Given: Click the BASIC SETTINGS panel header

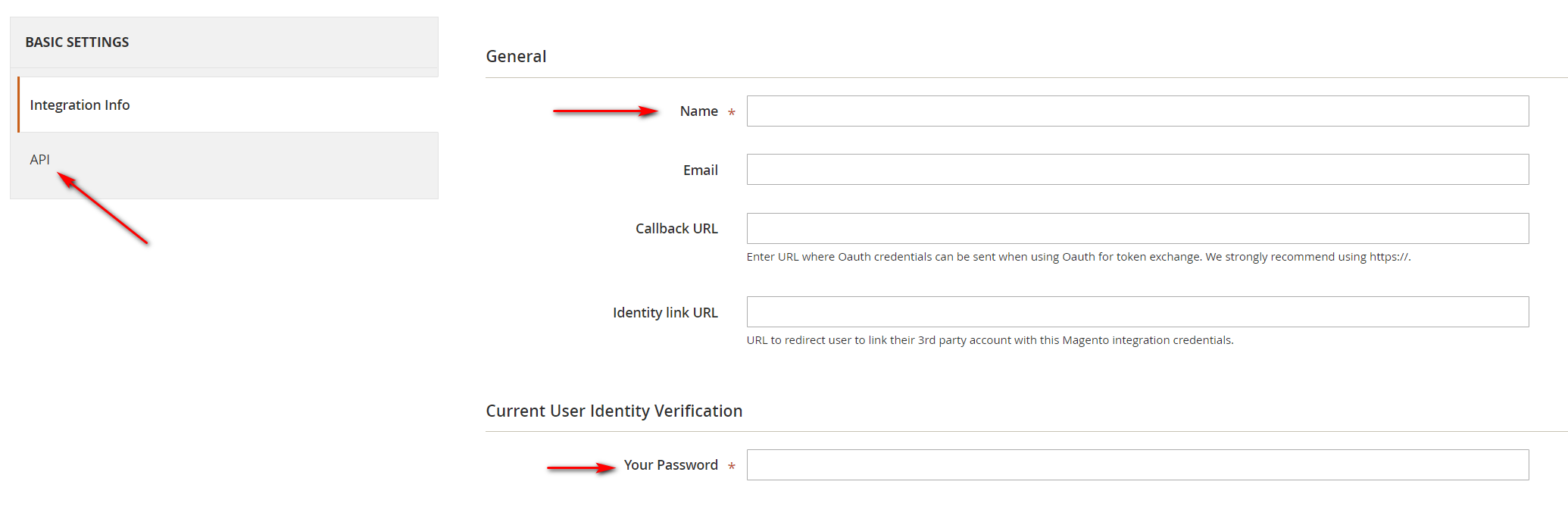Looking at the screenshot, I should tap(224, 42).
